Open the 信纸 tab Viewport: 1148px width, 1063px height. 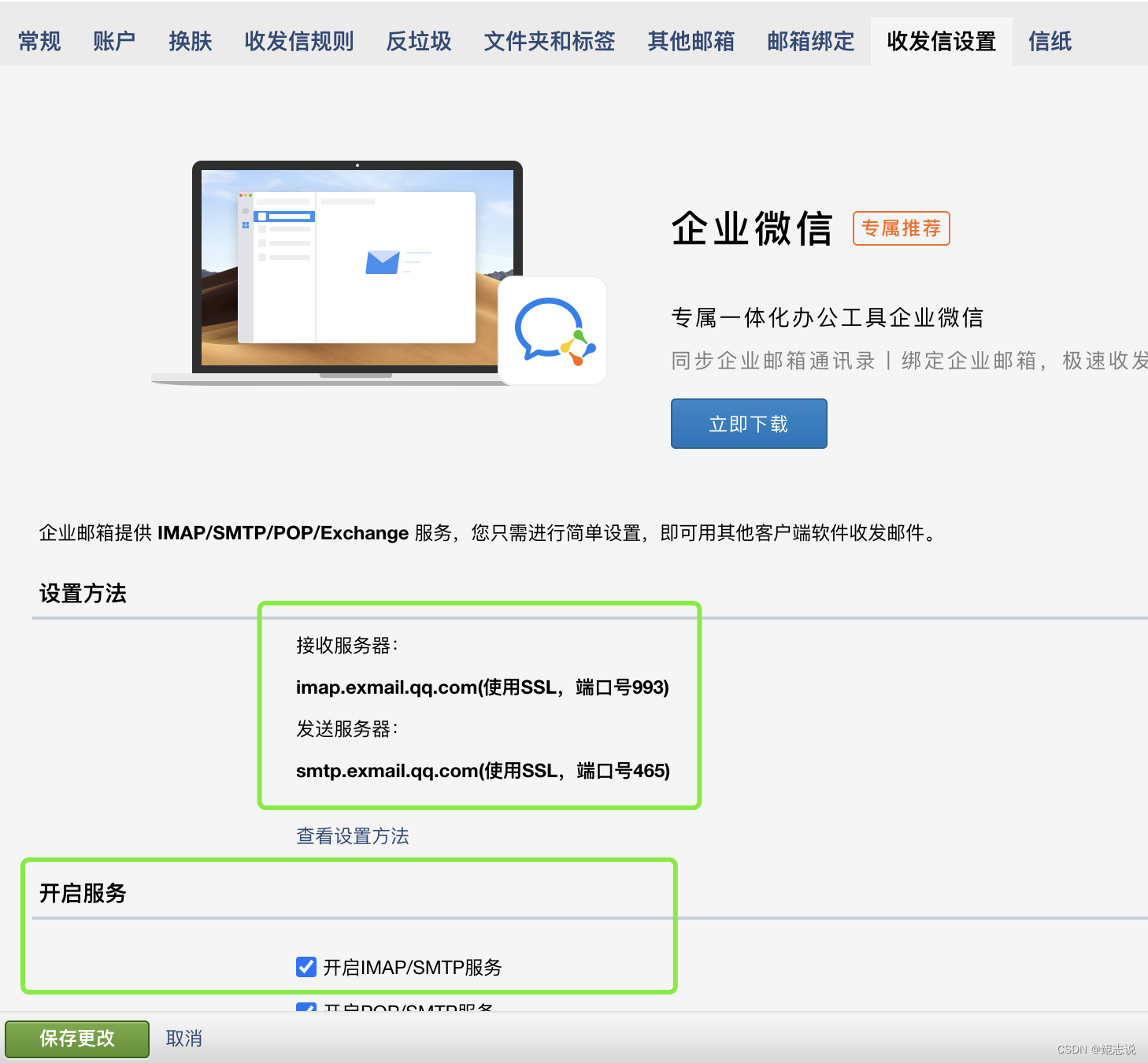[1050, 42]
